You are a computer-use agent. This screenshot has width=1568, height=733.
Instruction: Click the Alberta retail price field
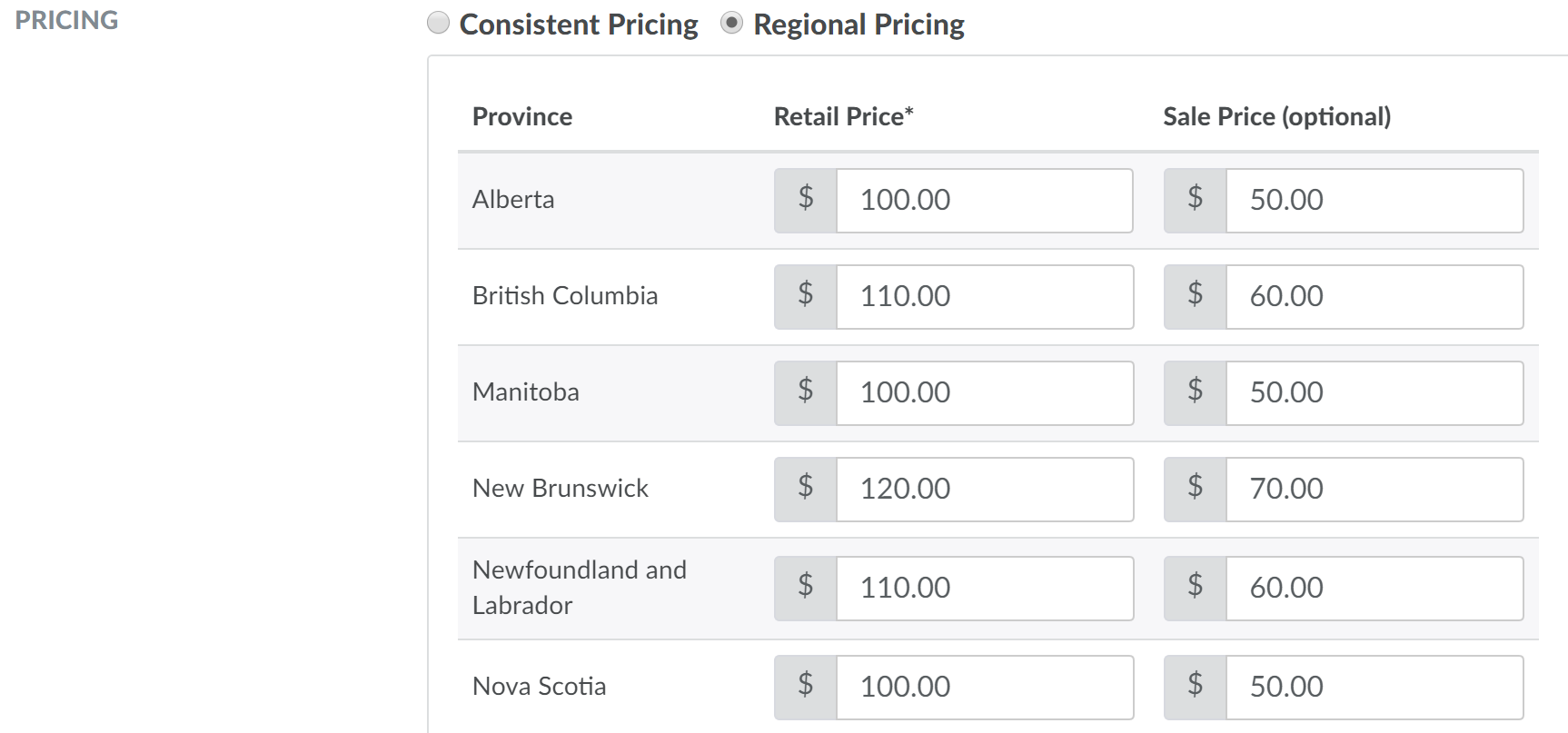[984, 200]
